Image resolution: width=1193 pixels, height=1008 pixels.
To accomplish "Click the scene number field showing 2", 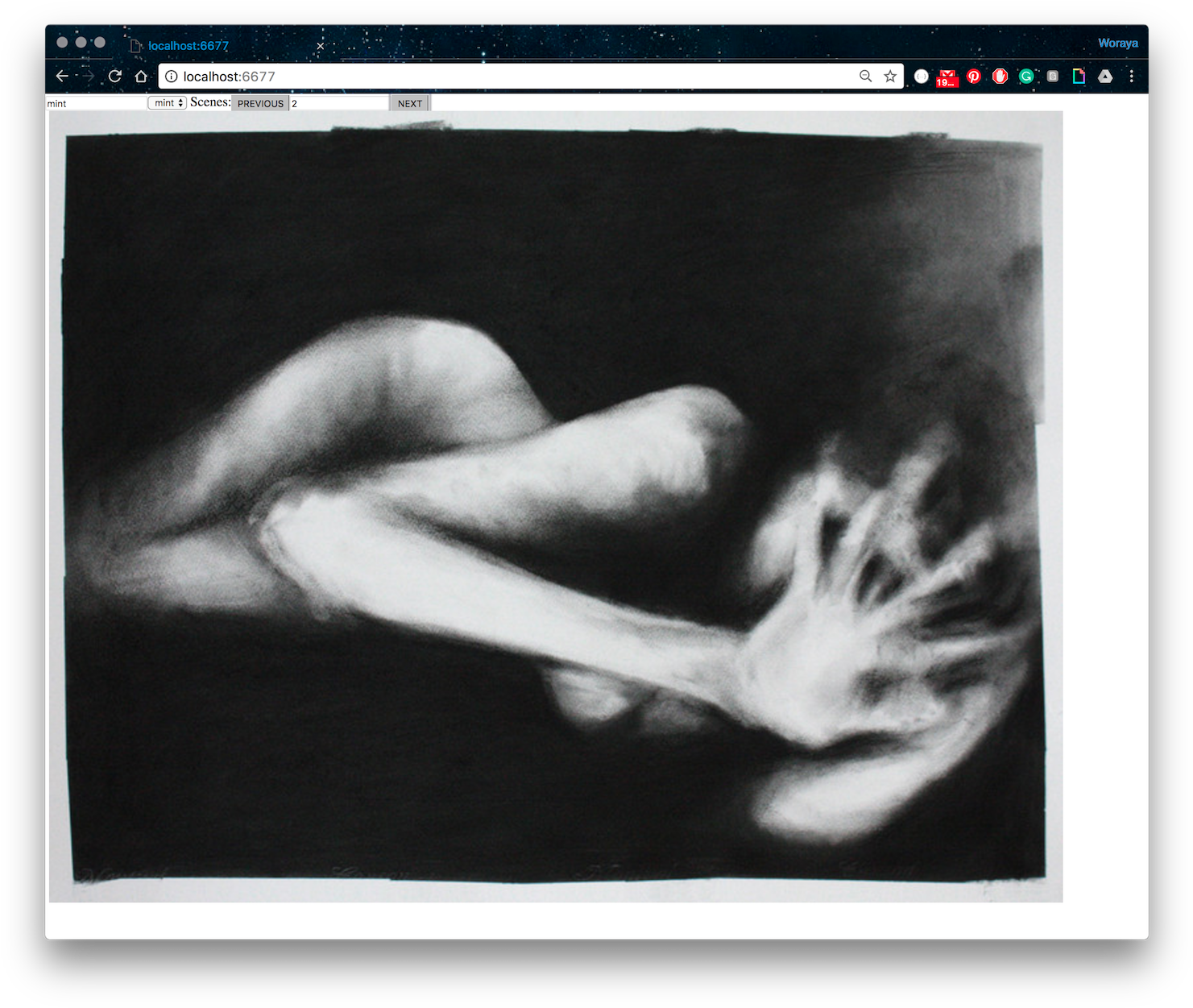I will pyautogui.click(x=339, y=103).
